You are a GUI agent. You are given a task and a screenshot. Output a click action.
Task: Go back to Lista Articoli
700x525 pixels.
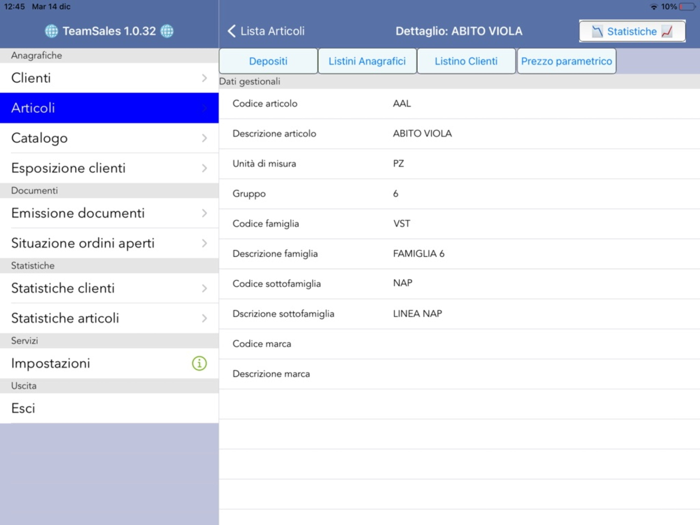coord(267,31)
